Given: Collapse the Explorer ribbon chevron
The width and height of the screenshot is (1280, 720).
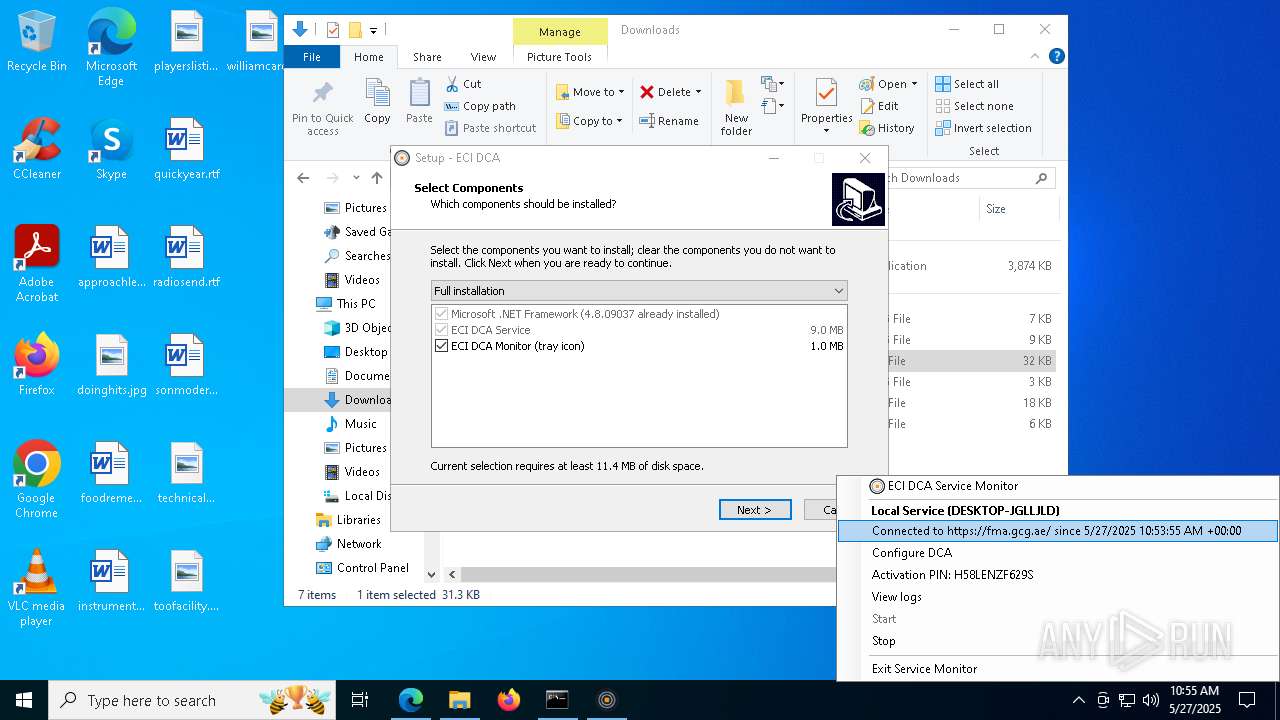Looking at the screenshot, I should tap(1036, 57).
